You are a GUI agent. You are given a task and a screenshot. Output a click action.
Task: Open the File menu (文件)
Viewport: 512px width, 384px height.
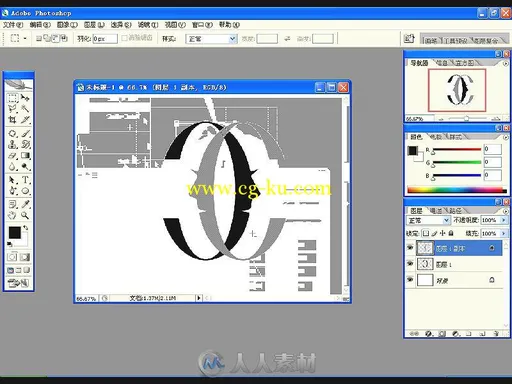pyautogui.click(x=13, y=25)
